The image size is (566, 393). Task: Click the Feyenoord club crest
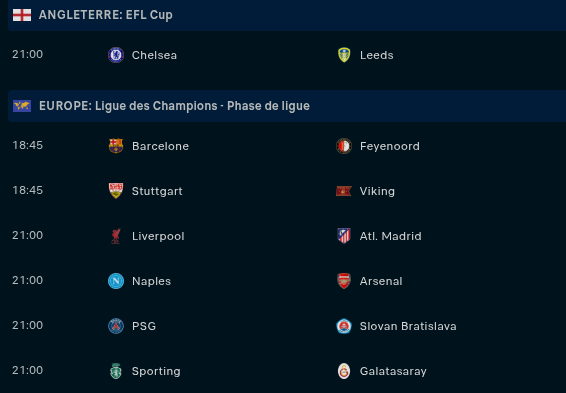coord(344,146)
